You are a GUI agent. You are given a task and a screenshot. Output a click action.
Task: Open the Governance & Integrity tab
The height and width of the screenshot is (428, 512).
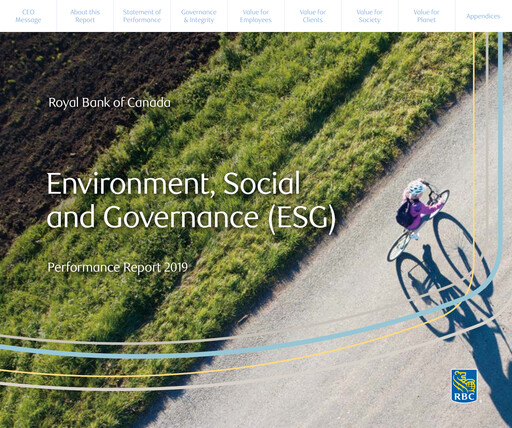tap(199, 16)
